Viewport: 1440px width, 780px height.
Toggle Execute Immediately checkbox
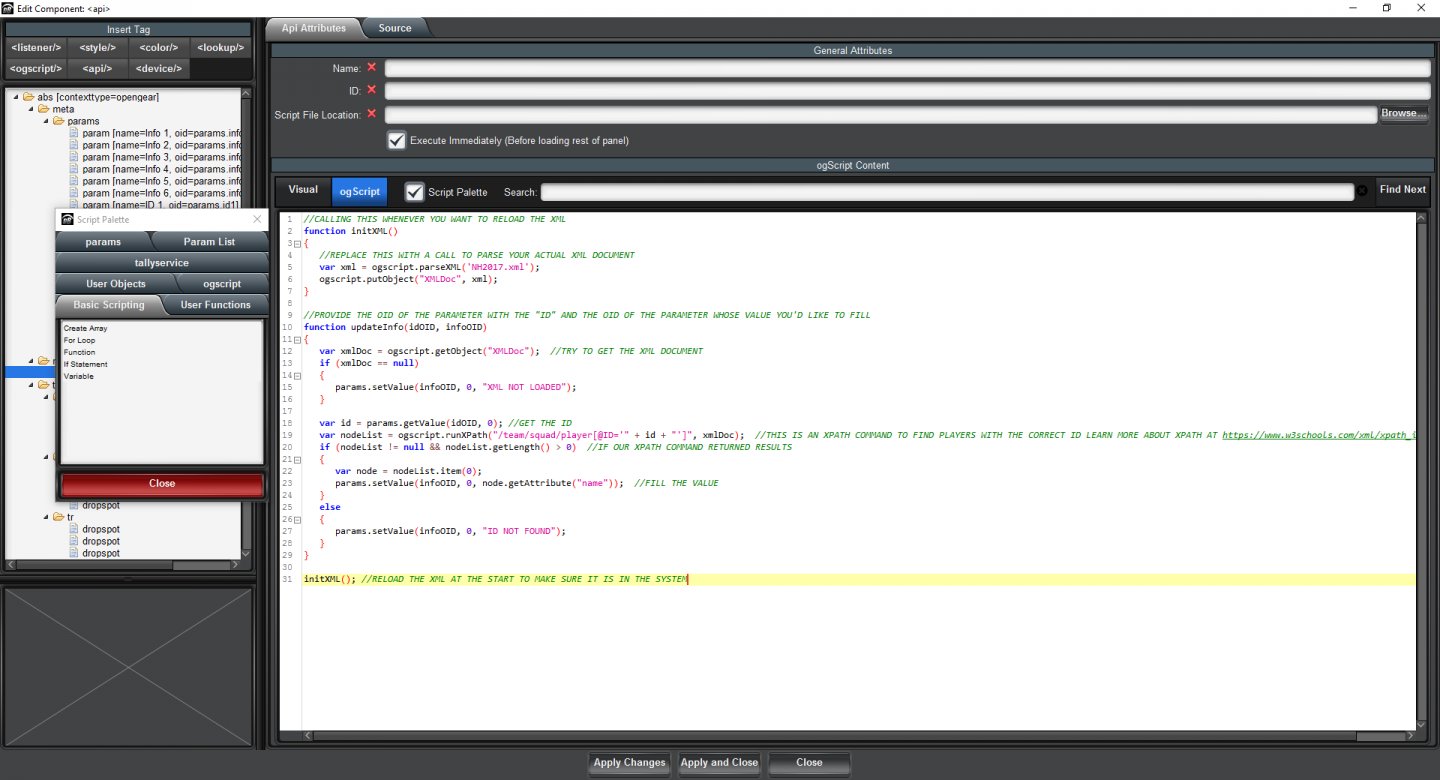(397, 141)
